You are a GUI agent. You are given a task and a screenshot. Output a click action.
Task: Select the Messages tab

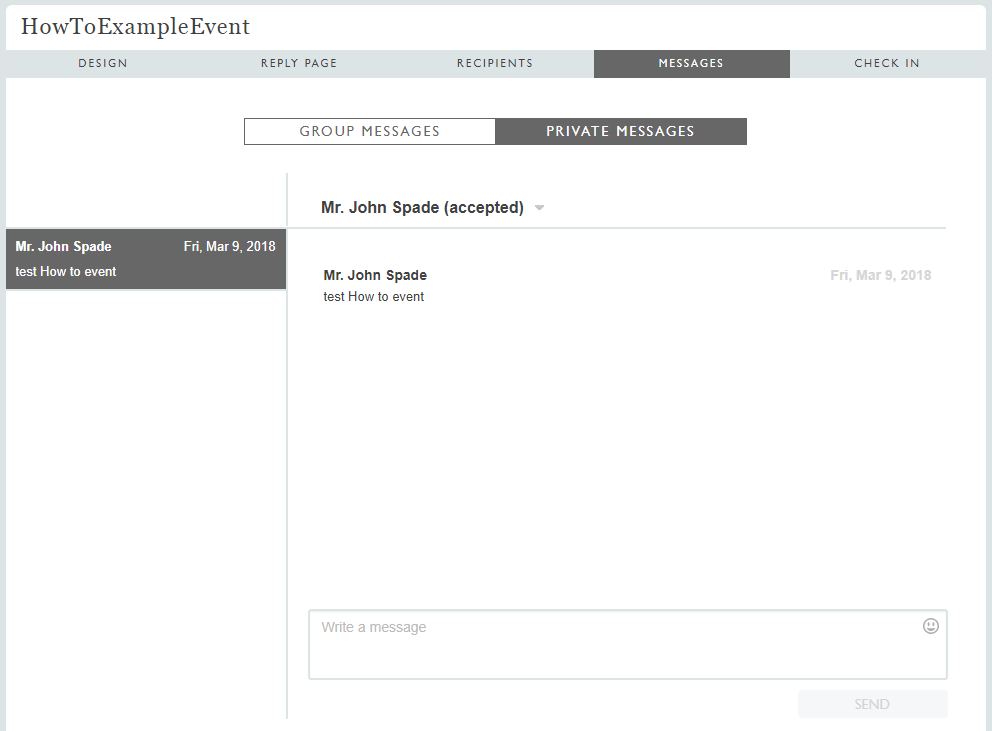point(691,63)
